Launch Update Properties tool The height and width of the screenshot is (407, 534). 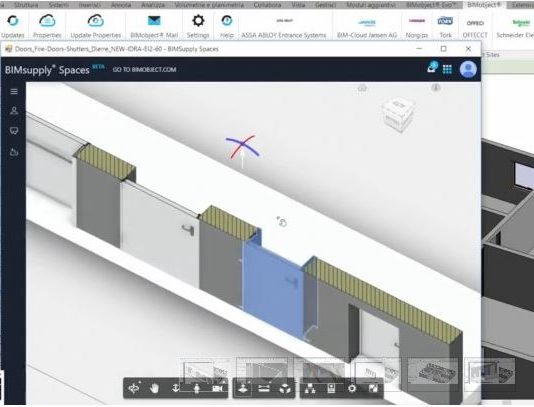coord(96,26)
